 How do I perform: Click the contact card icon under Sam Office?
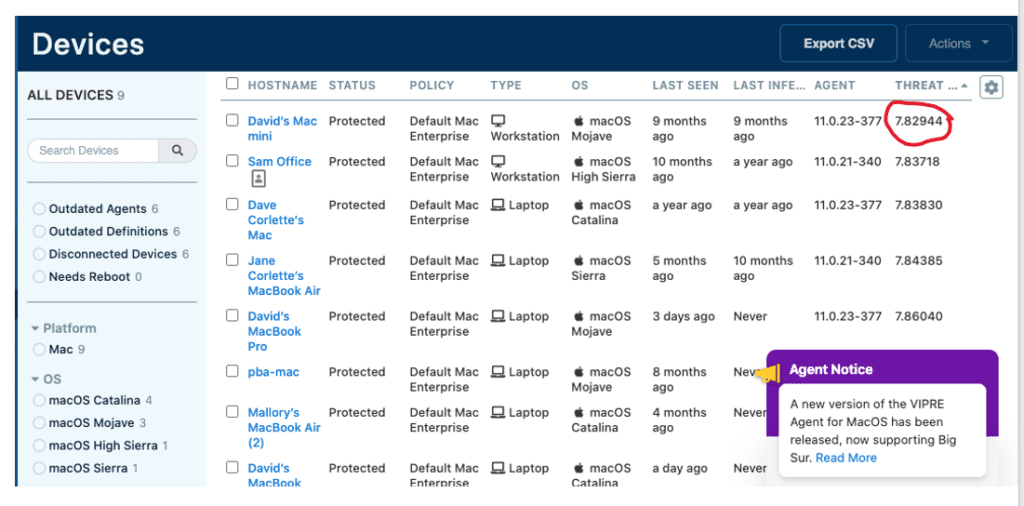coord(258,179)
